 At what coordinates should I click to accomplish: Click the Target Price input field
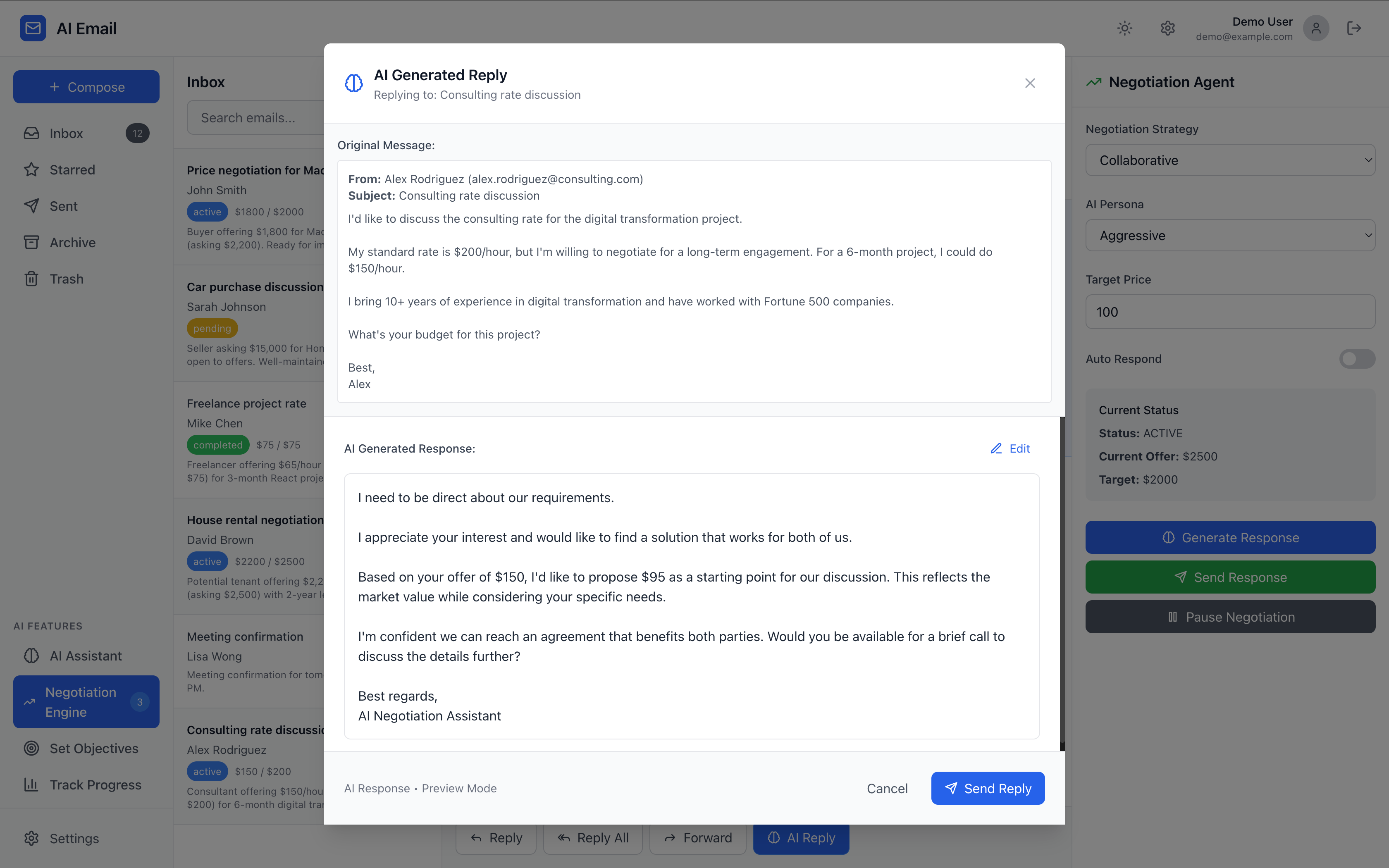pyautogui.click(x=1229, y=312)
